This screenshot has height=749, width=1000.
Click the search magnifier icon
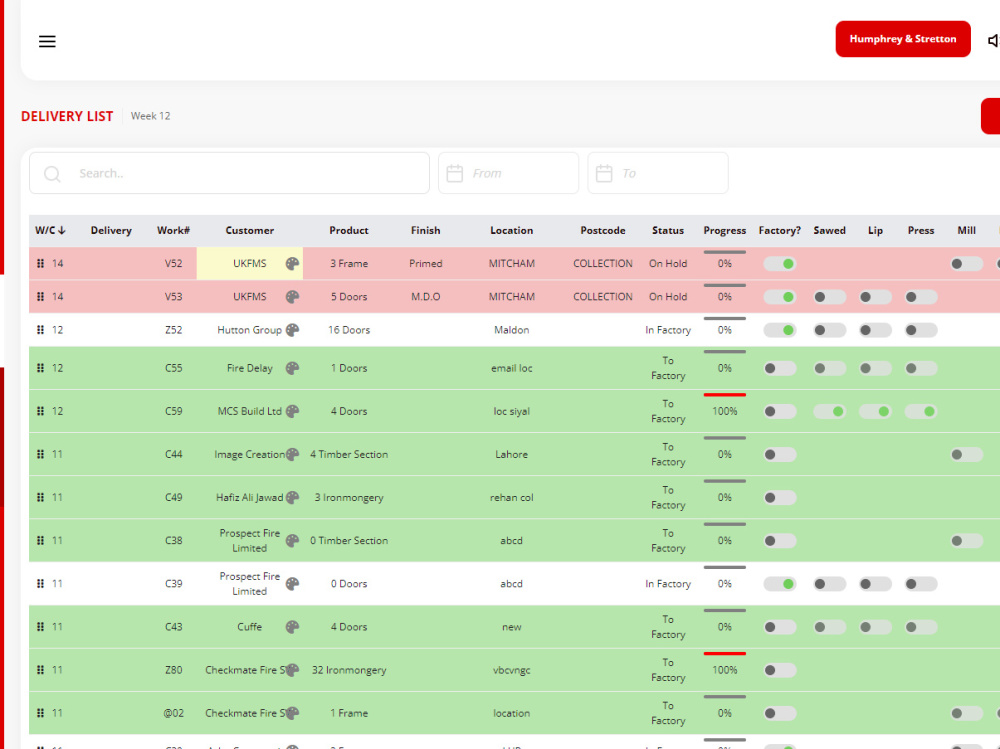tap(52, 174)
